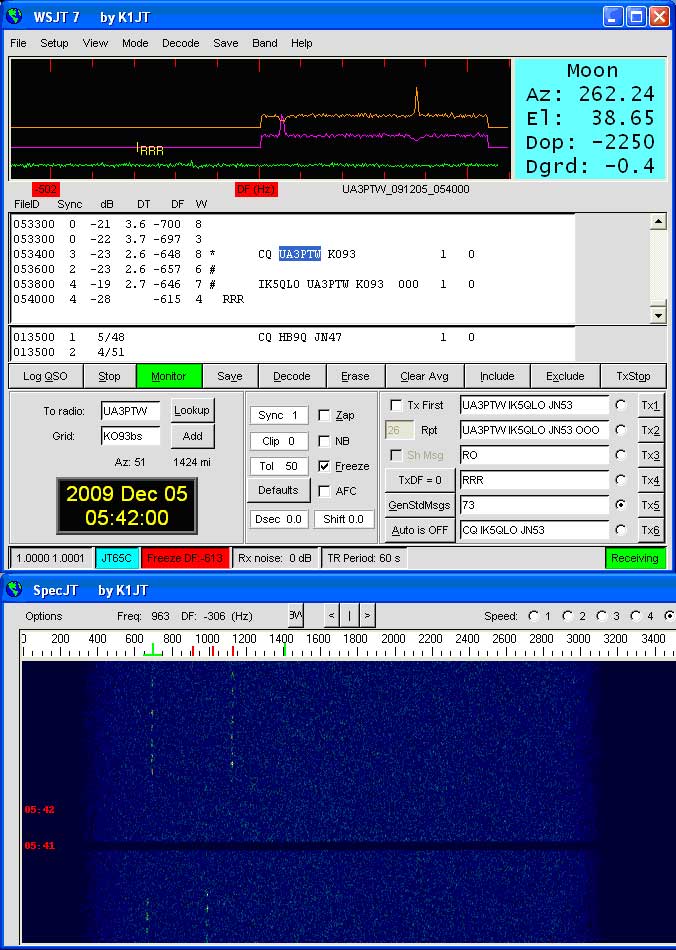Open the Setup menu

pos(54,43)
